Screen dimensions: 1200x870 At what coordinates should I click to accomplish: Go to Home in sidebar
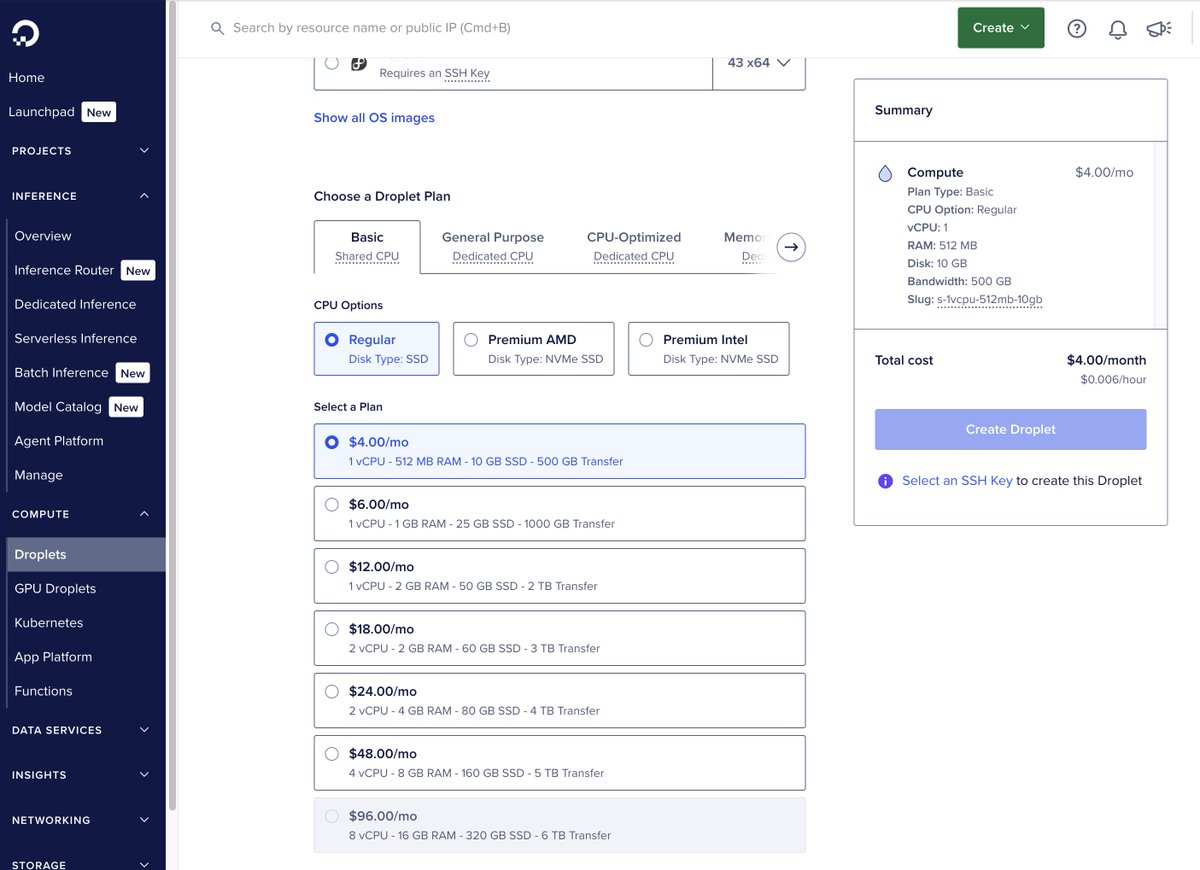tap(27, 78)
